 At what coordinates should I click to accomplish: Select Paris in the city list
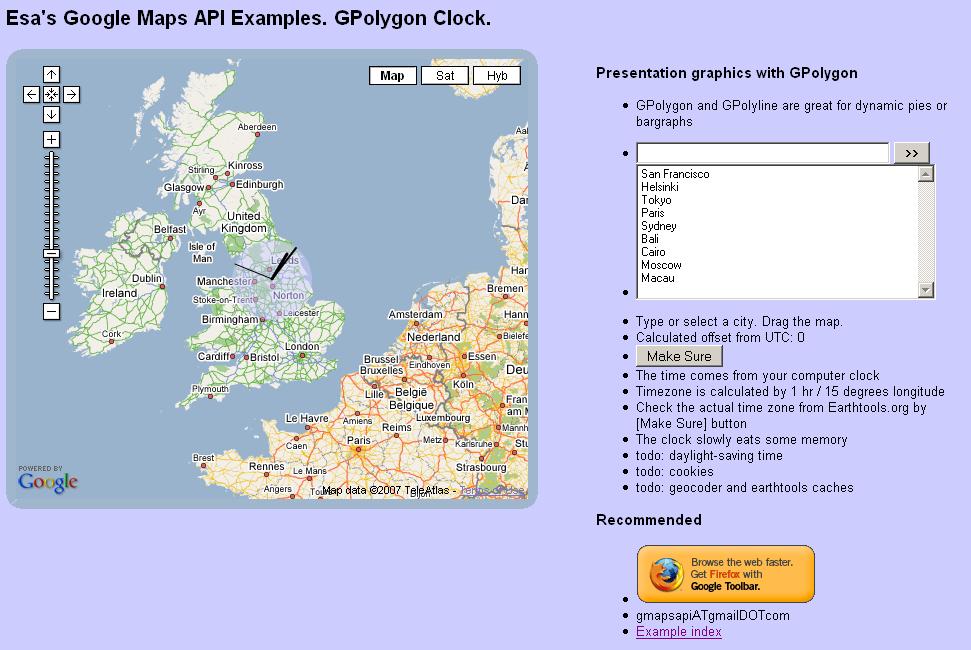tap(653, 213)
